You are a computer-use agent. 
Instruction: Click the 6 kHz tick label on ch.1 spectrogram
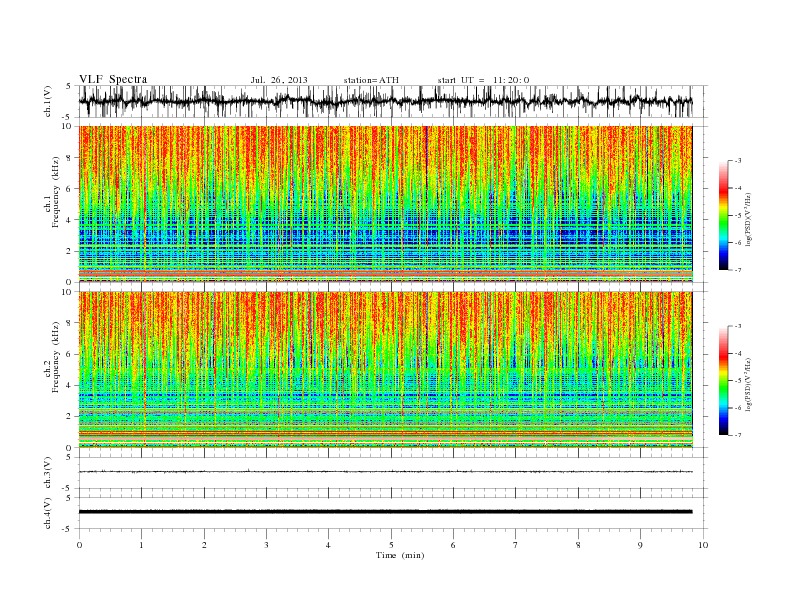click(x=70, y=189)
